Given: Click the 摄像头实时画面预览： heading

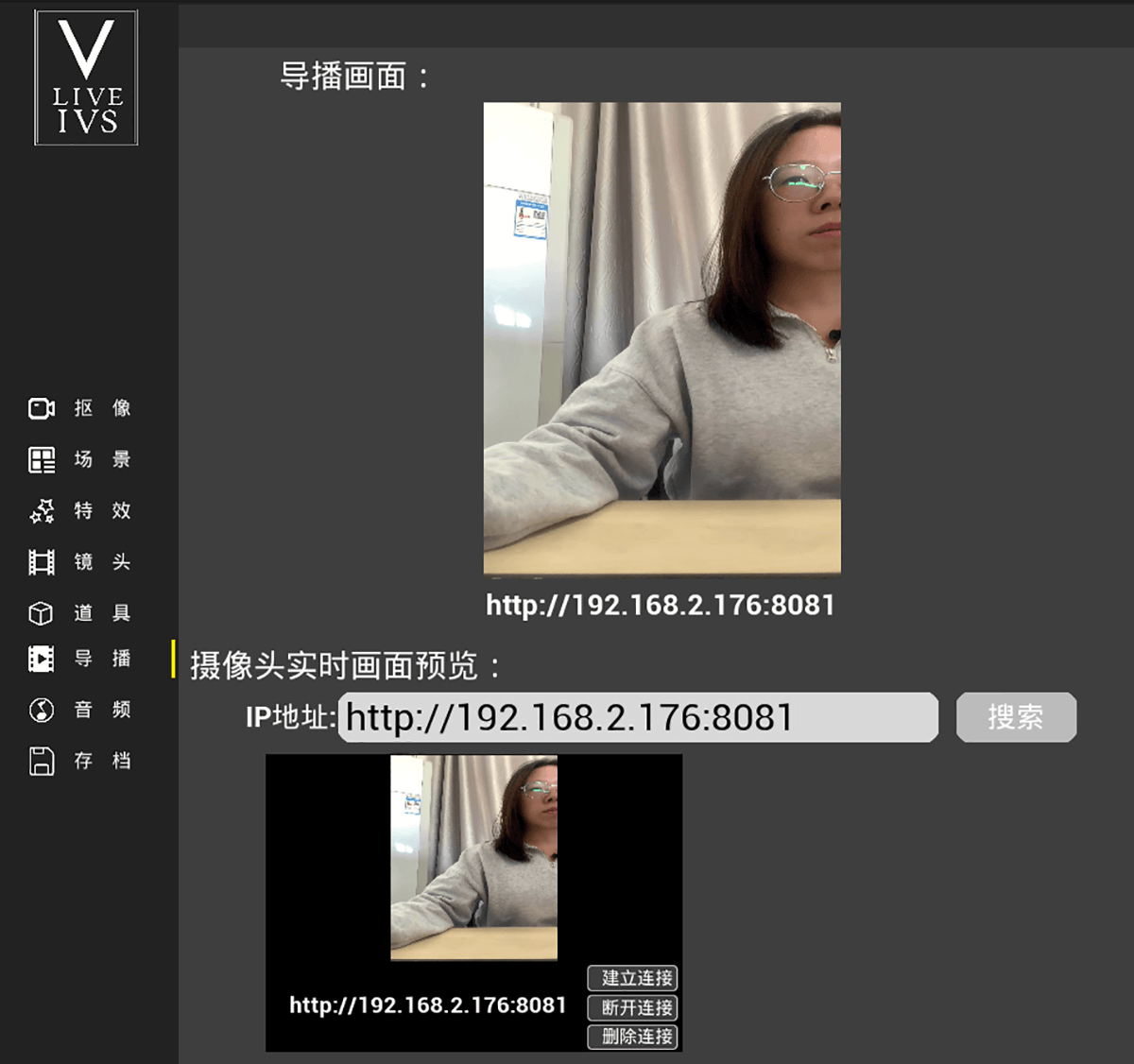Looking at the screenshot, I should coord(346,665).
